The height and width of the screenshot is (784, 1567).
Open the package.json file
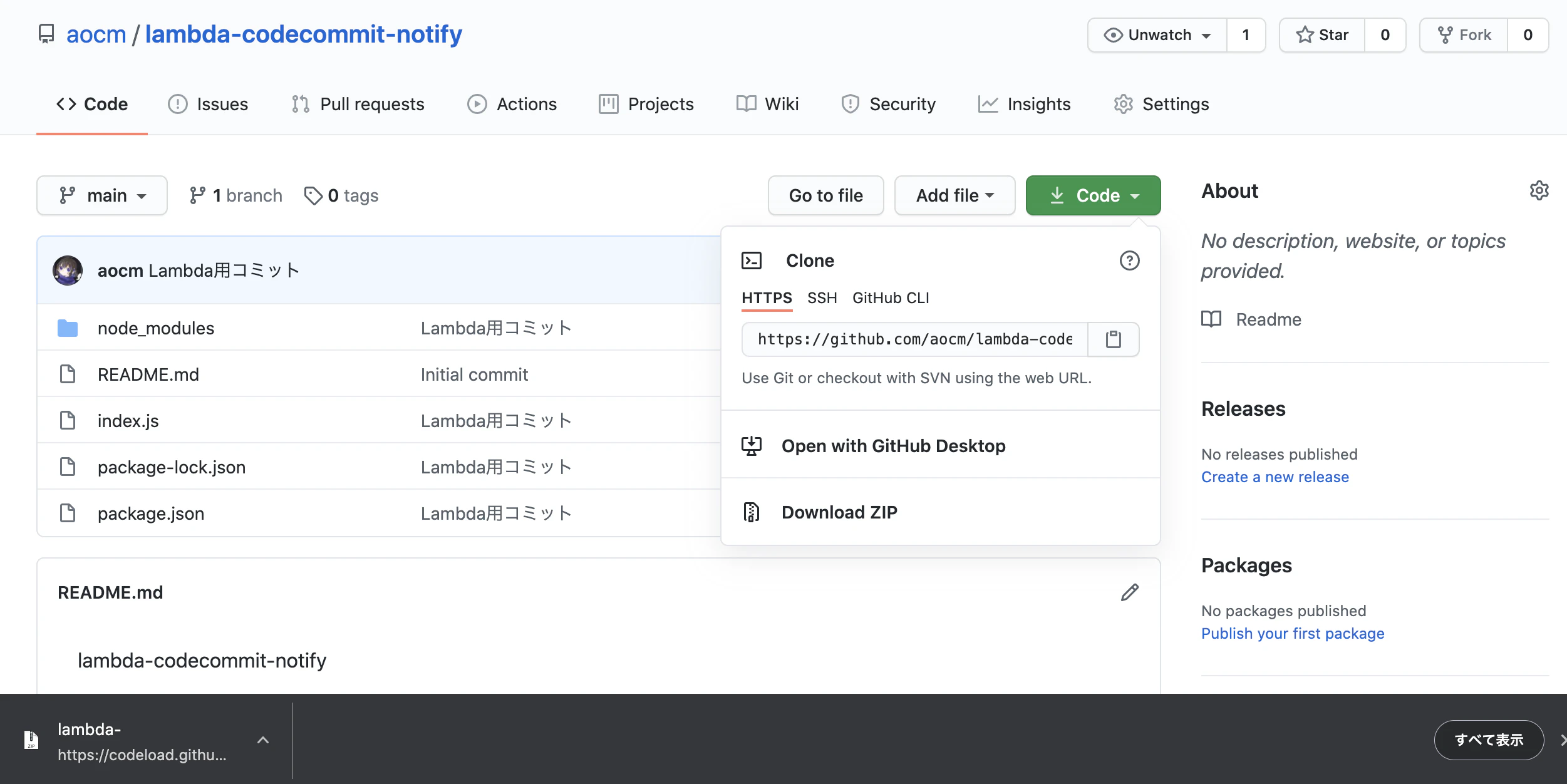pyautogui.click(x=151, y=513)
